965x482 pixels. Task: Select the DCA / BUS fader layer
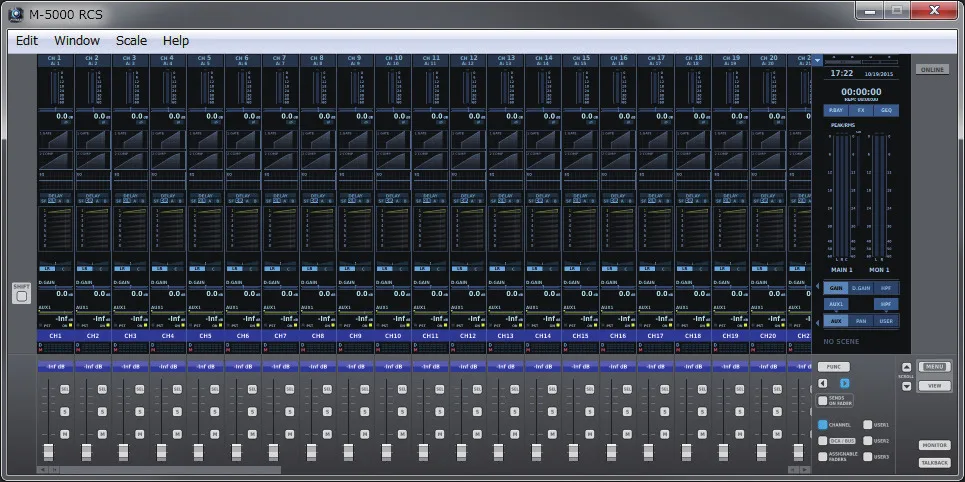click(823, 441)
